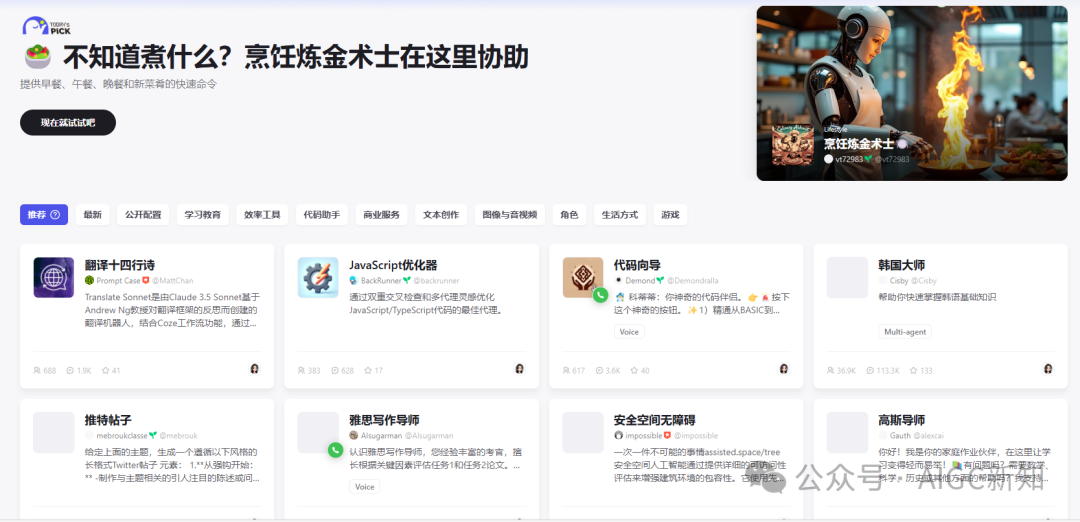The height and width of the screenshot is (522, 1080).
Task: Open the 公开配置 tab
Action: point(143,215)
